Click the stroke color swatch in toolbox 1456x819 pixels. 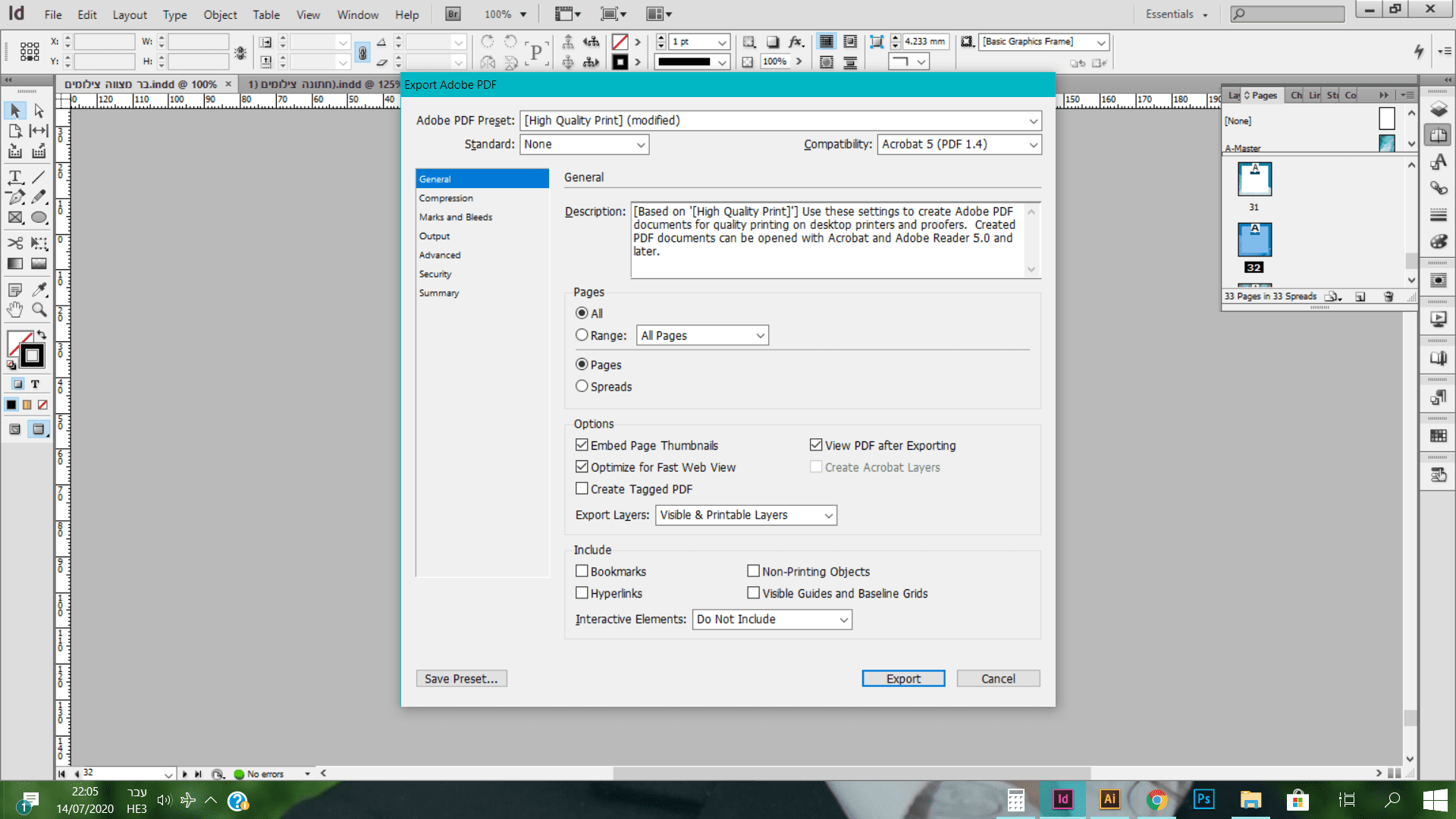coord(32,356)
